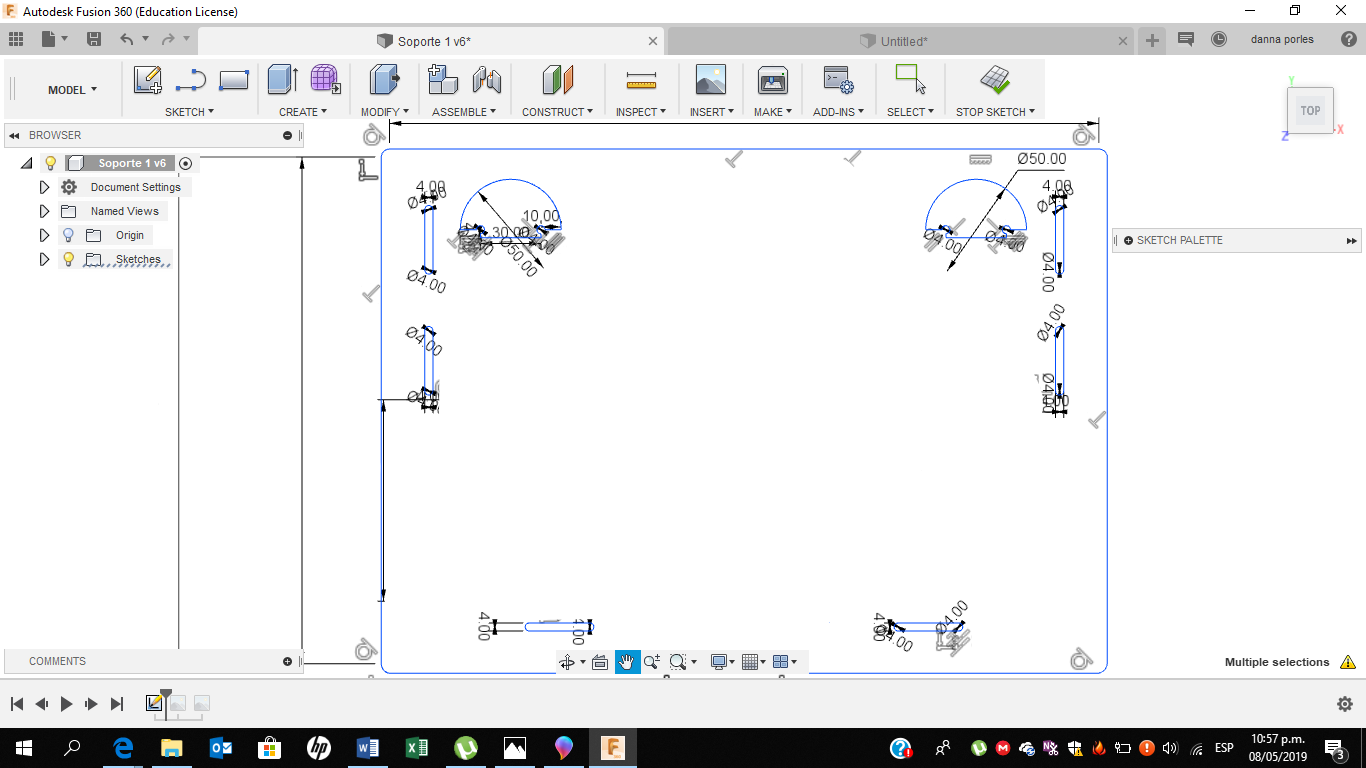
Task: Click the Save disk icon
Action: tap(94, 39)
